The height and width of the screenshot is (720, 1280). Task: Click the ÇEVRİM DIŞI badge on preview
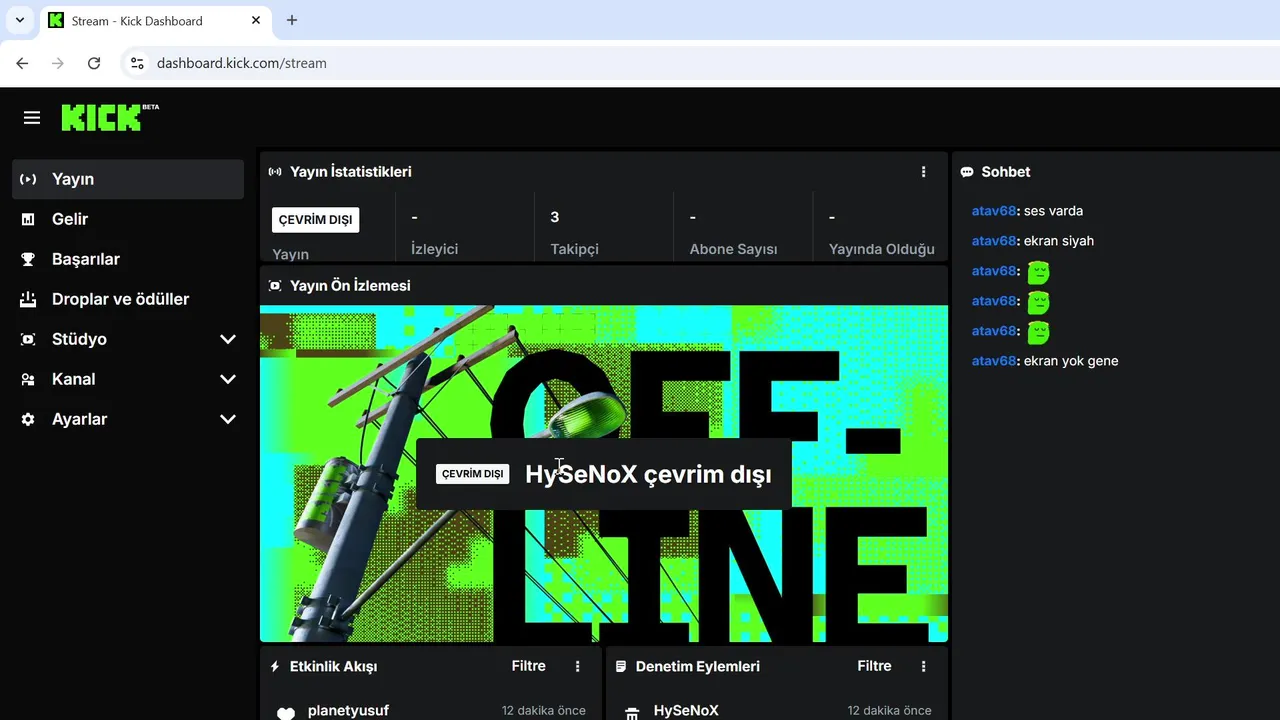[x=472, y=474]
